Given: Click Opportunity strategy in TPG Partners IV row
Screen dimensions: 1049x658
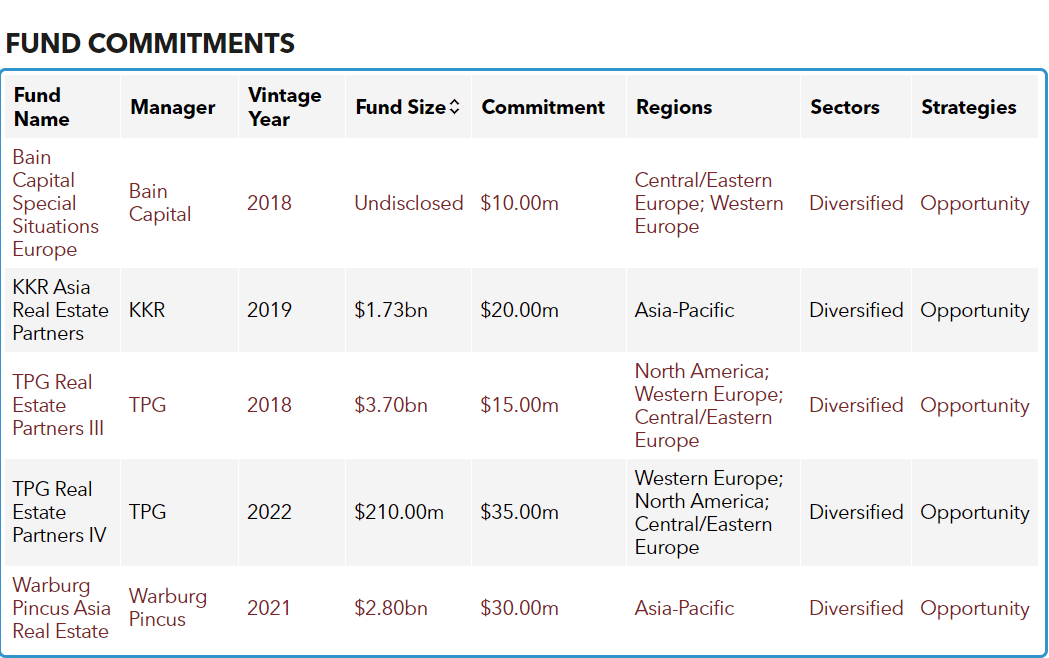Looking at the screenshot, I should tap(975, 513).
